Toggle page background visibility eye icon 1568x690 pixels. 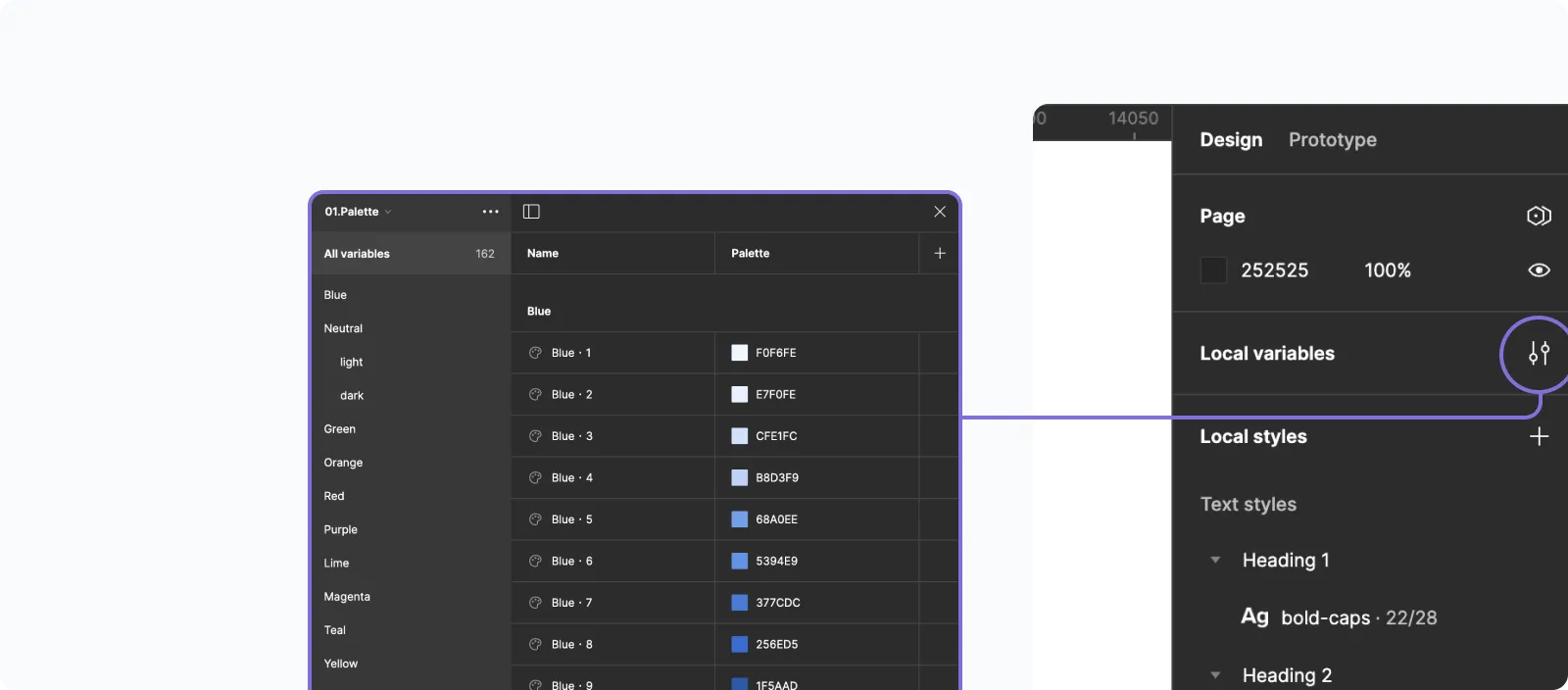pos(1539,270)
